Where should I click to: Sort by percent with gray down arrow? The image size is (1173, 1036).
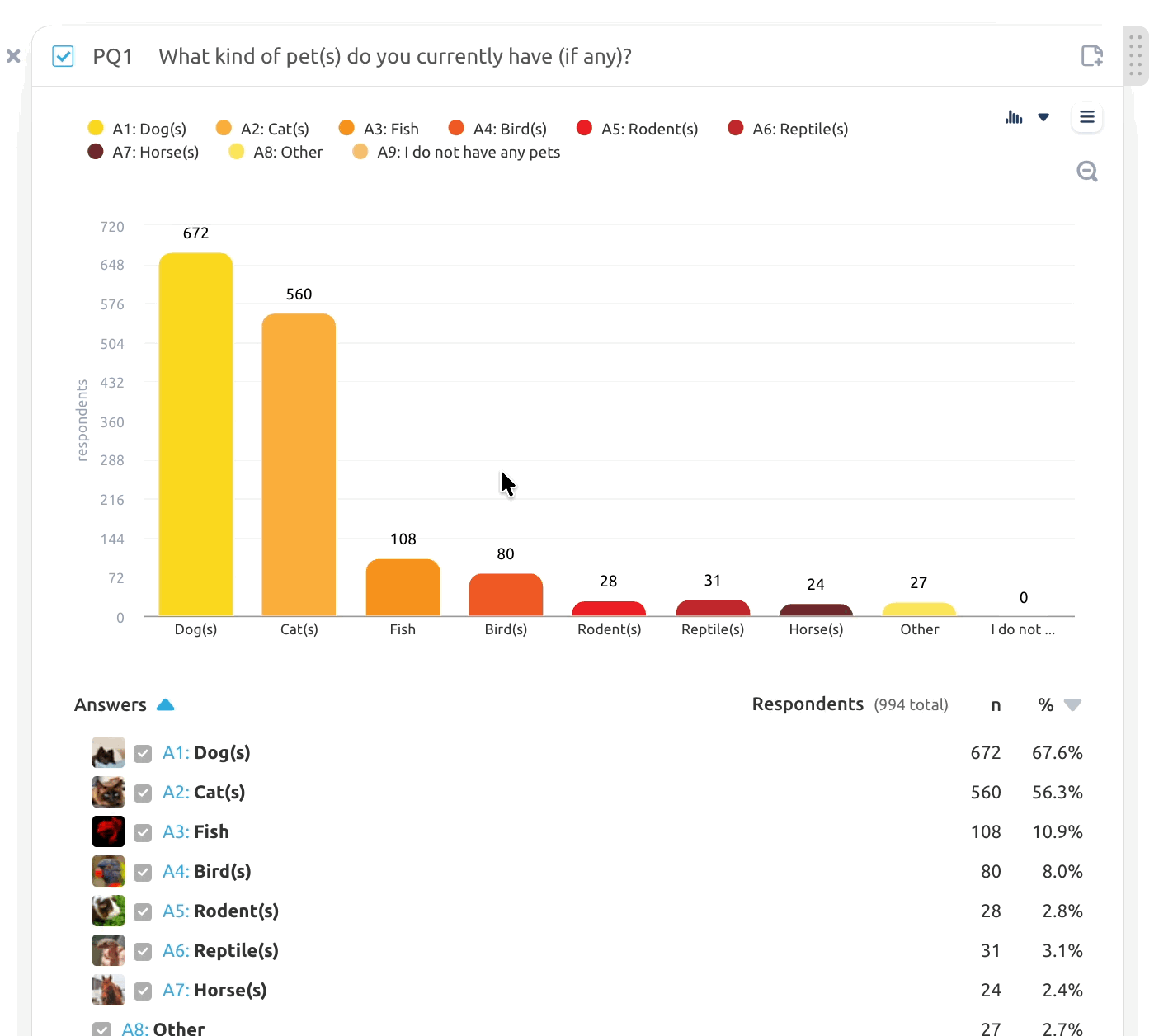click(1072, 705)
